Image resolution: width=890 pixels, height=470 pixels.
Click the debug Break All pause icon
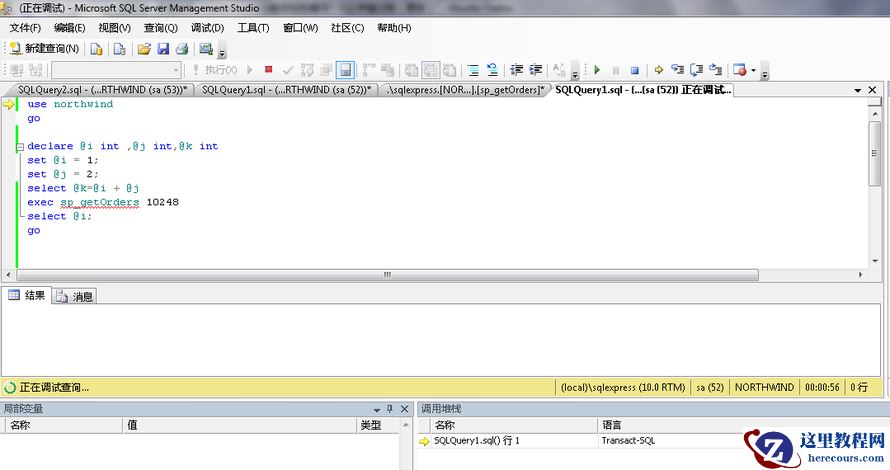coord(616,70)
